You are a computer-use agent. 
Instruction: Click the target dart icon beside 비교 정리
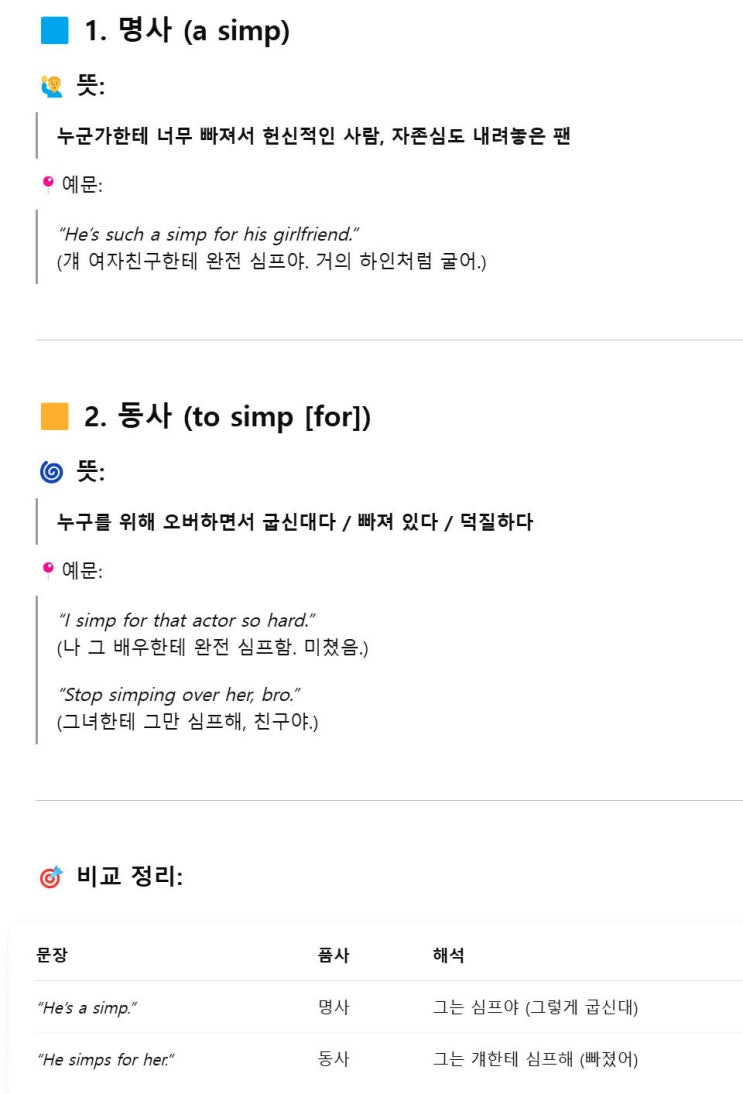pos(50,878)
